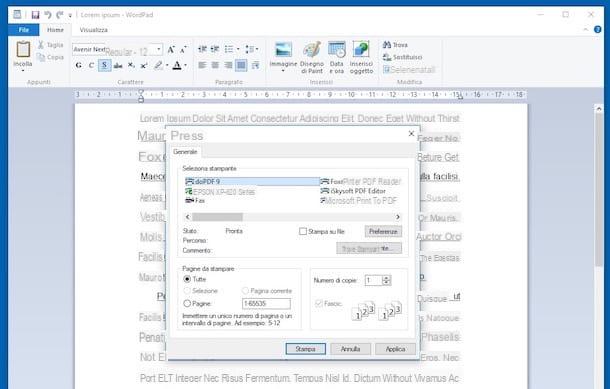610x389 pixels.
Task: Expand highlight color dropdown arrow
Action: [x=167, y=65]
